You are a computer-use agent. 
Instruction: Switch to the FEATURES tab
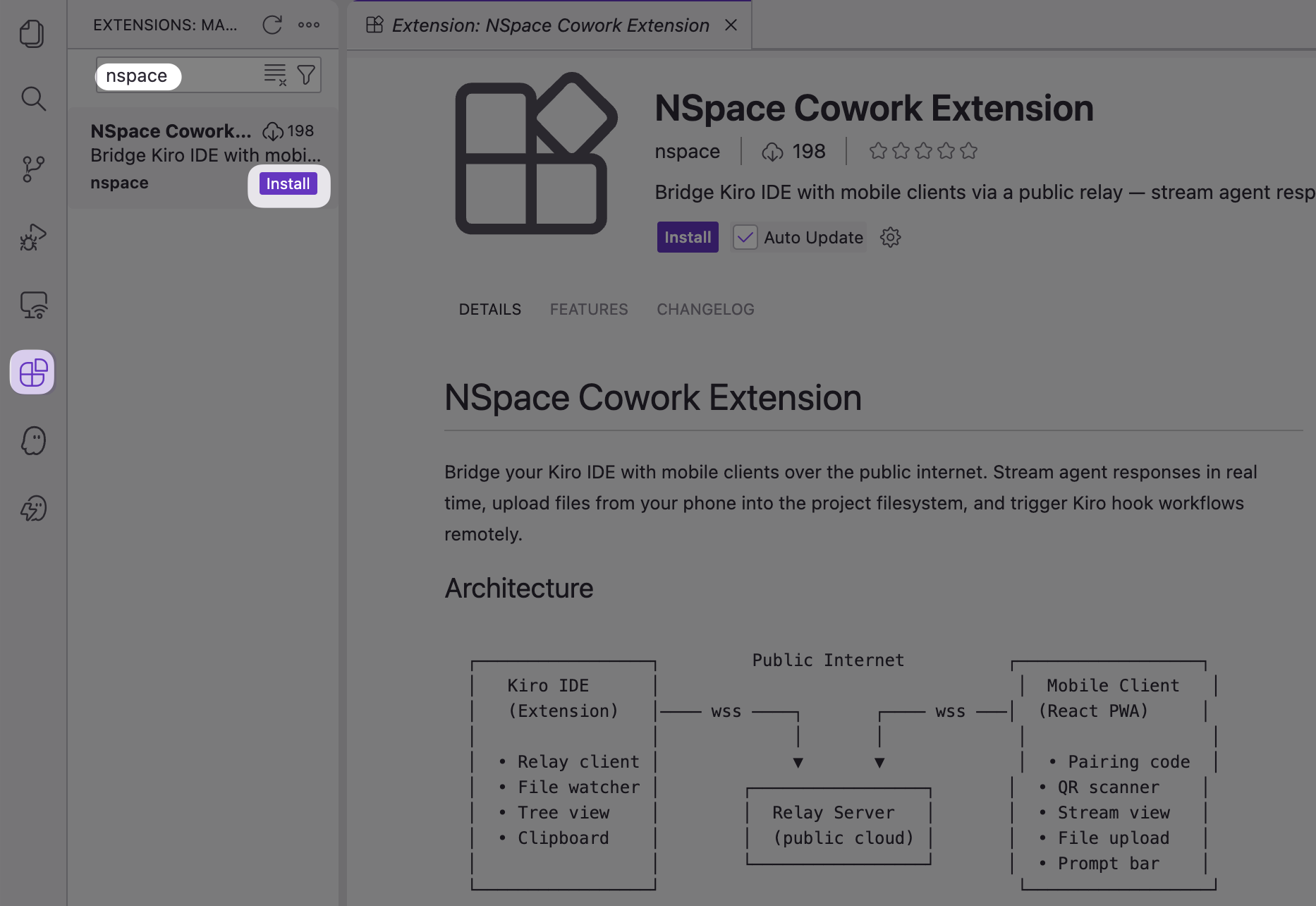point(589,309)
